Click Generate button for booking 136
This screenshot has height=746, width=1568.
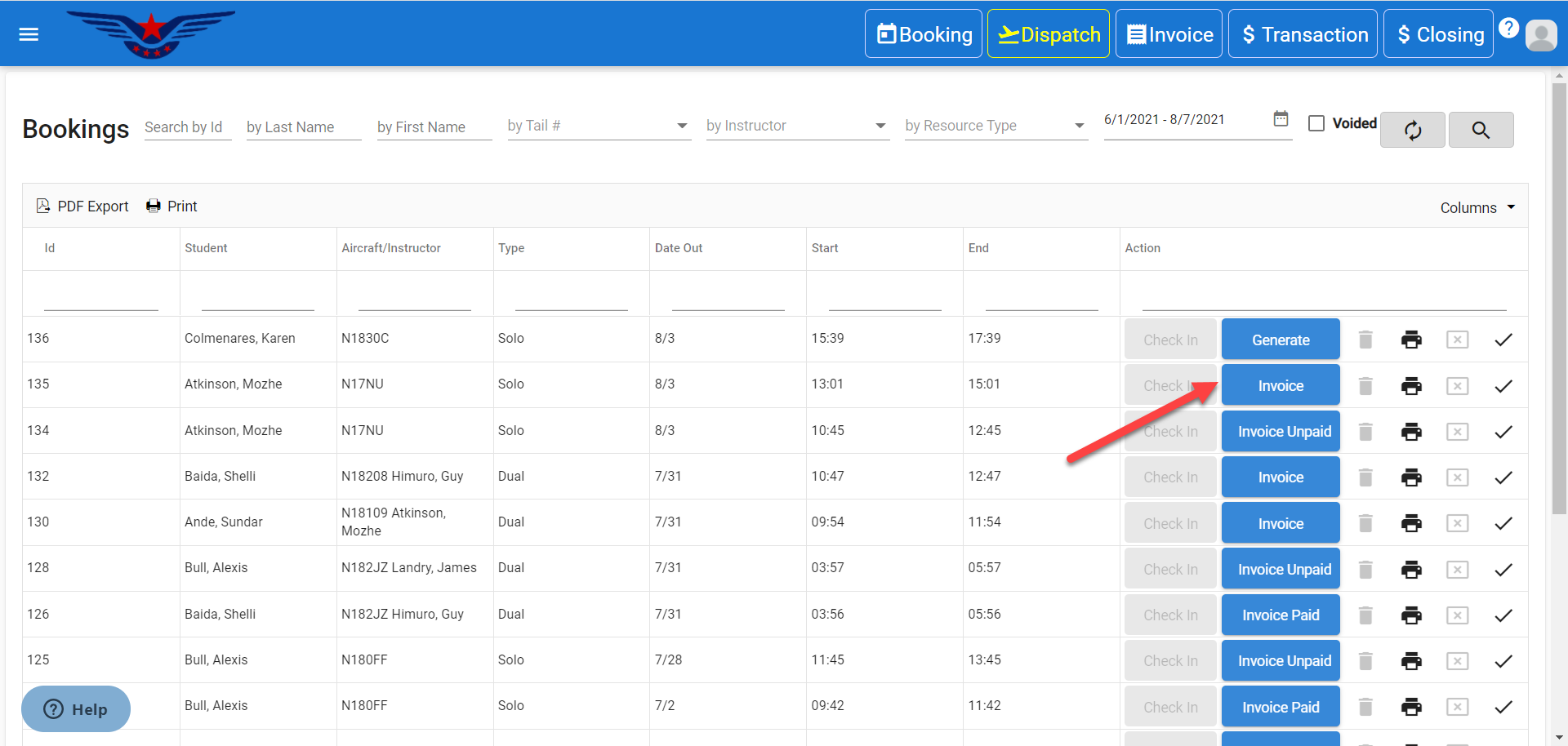pos(1280,340)
